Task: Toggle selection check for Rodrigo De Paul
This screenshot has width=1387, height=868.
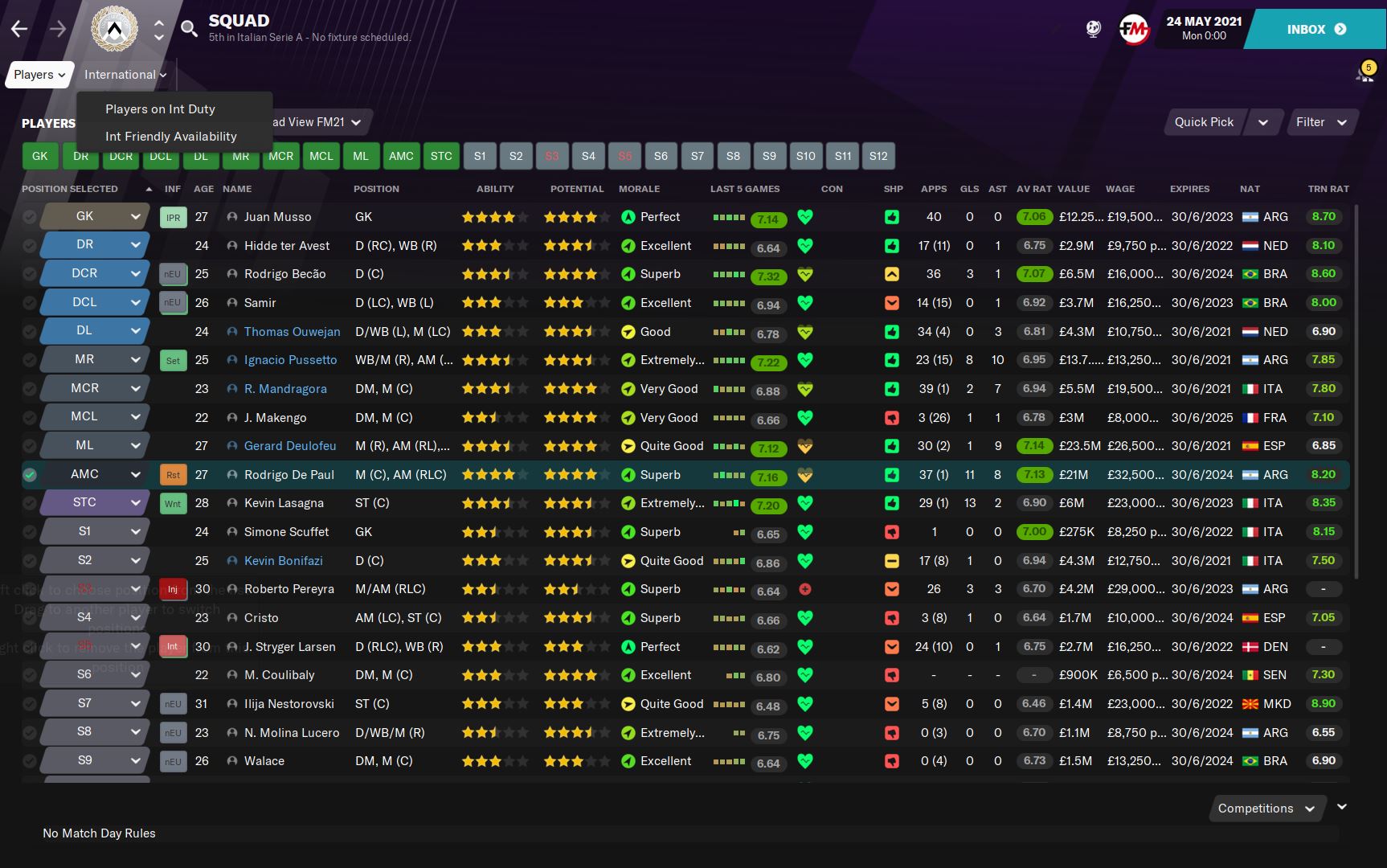Action: click(30, 475)
